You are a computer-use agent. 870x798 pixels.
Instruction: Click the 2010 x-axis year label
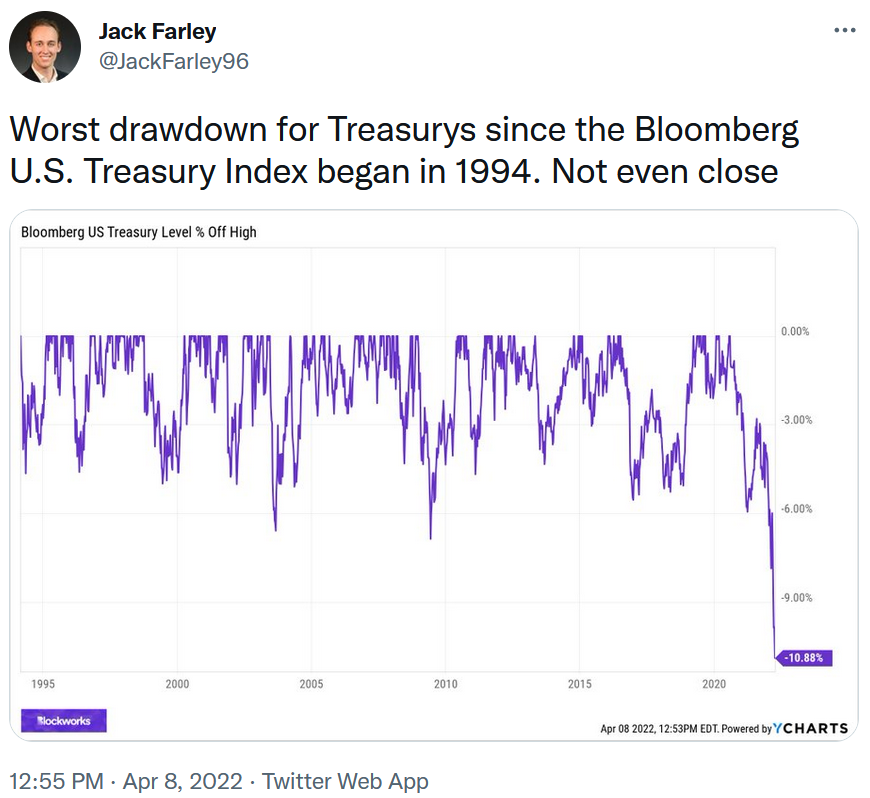click(446, 684)
